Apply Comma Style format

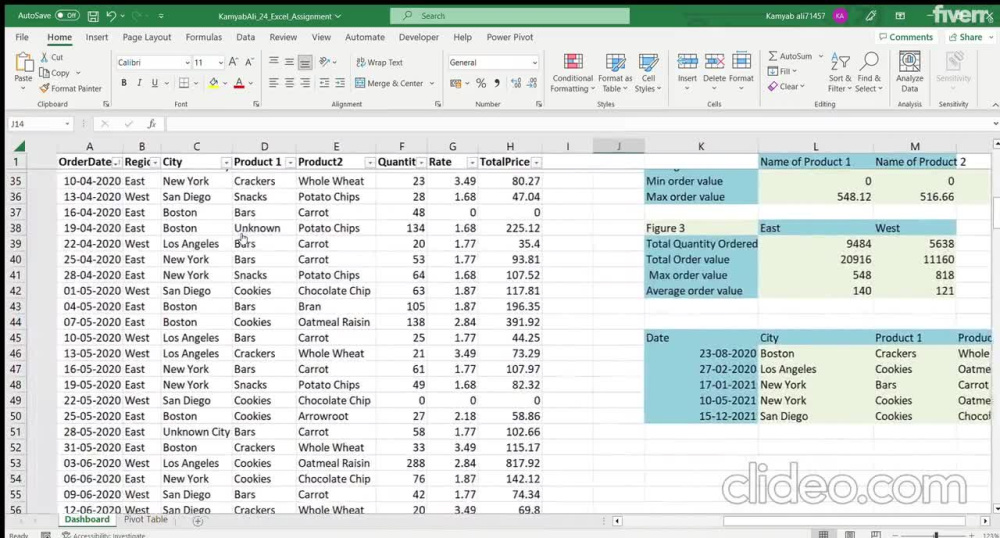(497, 83)
